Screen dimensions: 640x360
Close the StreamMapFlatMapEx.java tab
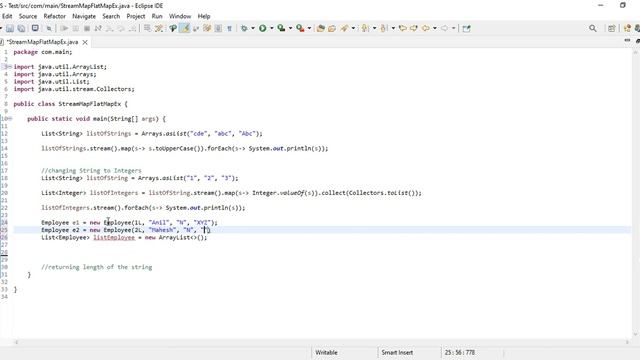85,42
